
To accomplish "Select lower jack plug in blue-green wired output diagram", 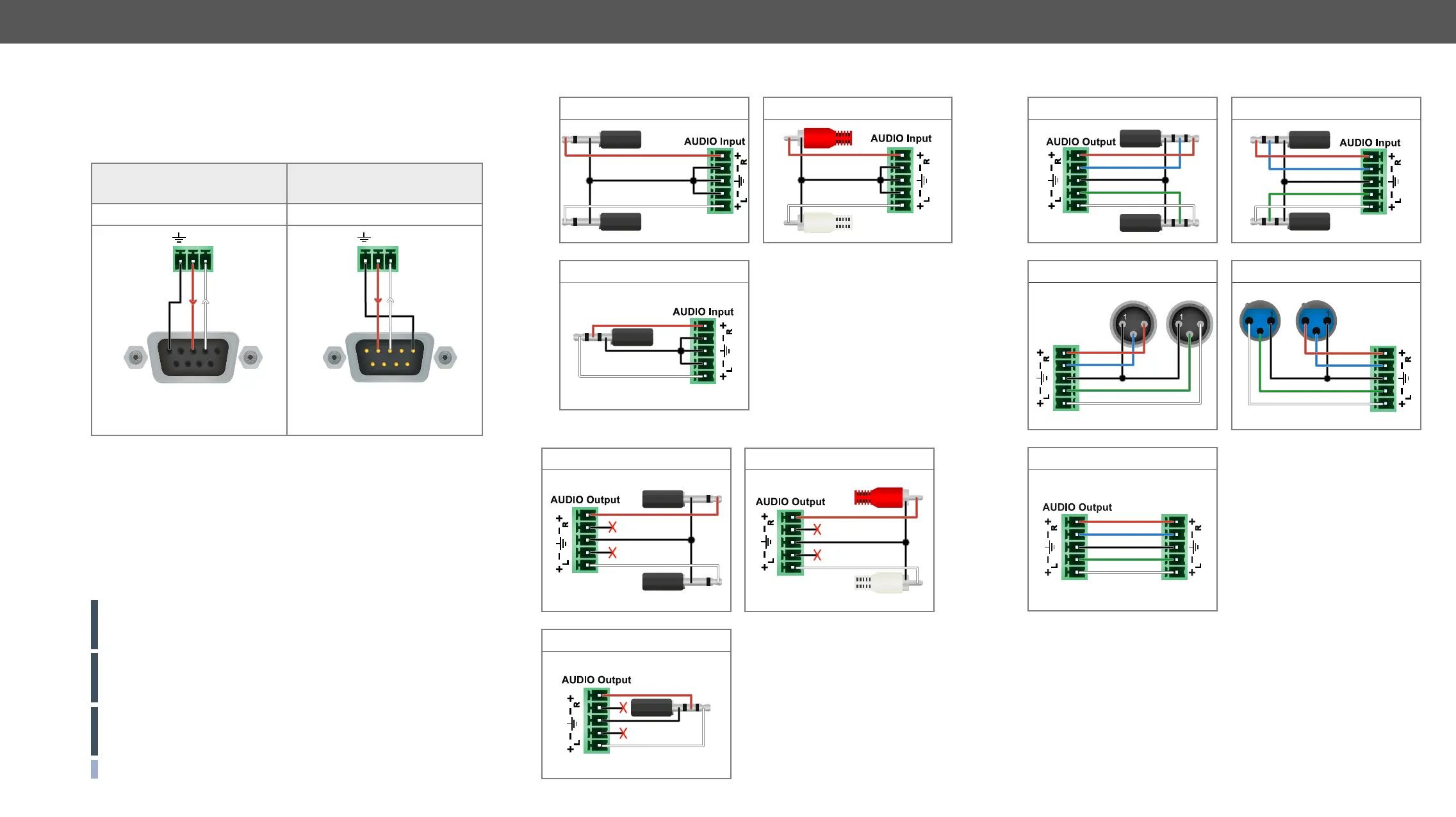I will 1159,223.
